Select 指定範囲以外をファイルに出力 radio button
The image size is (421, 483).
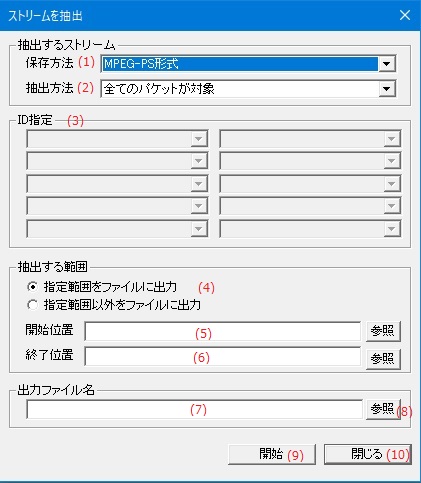point(32,305)
